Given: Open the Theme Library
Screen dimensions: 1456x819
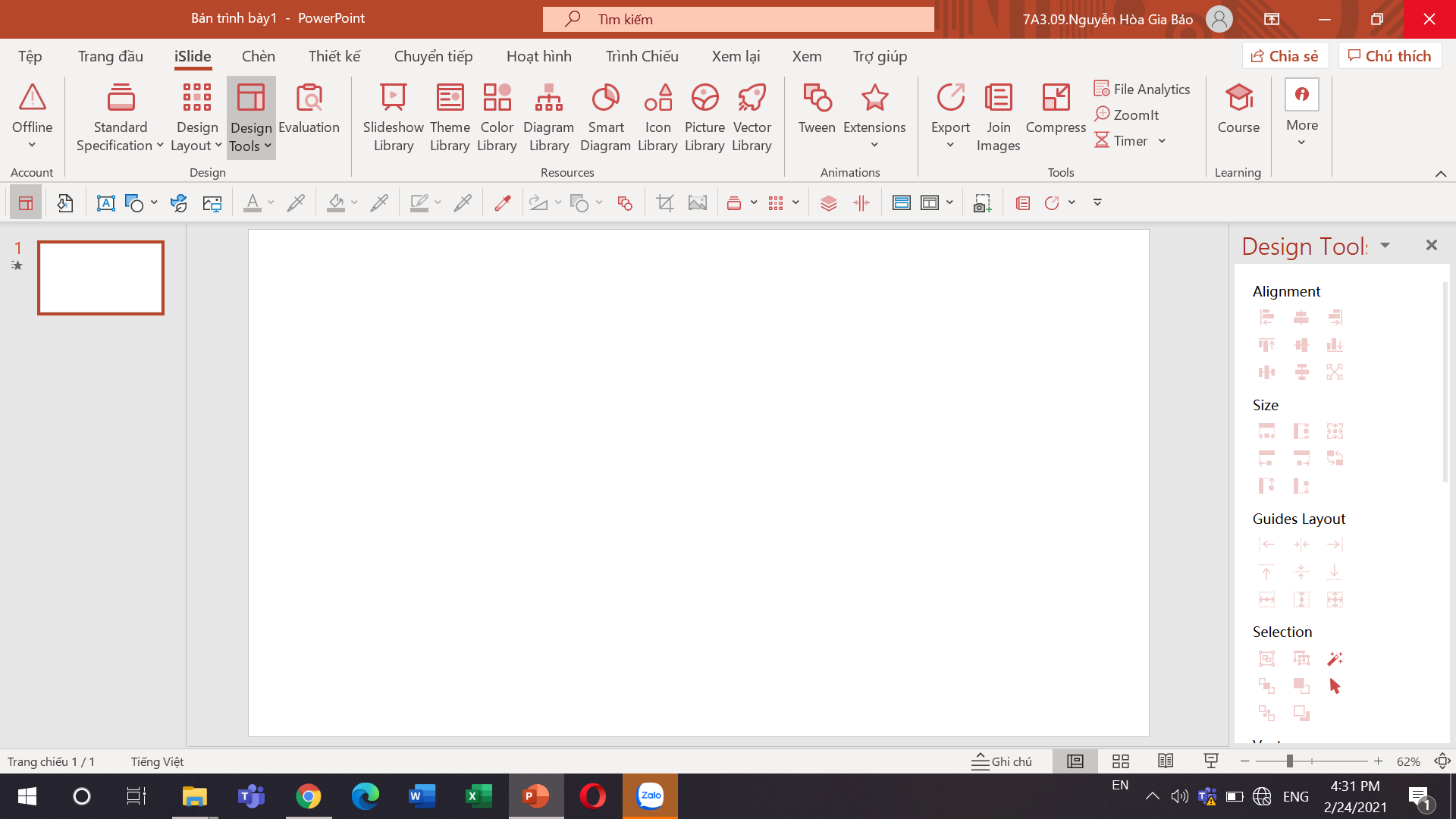Looking at the screenshot, I should [450, 118].
